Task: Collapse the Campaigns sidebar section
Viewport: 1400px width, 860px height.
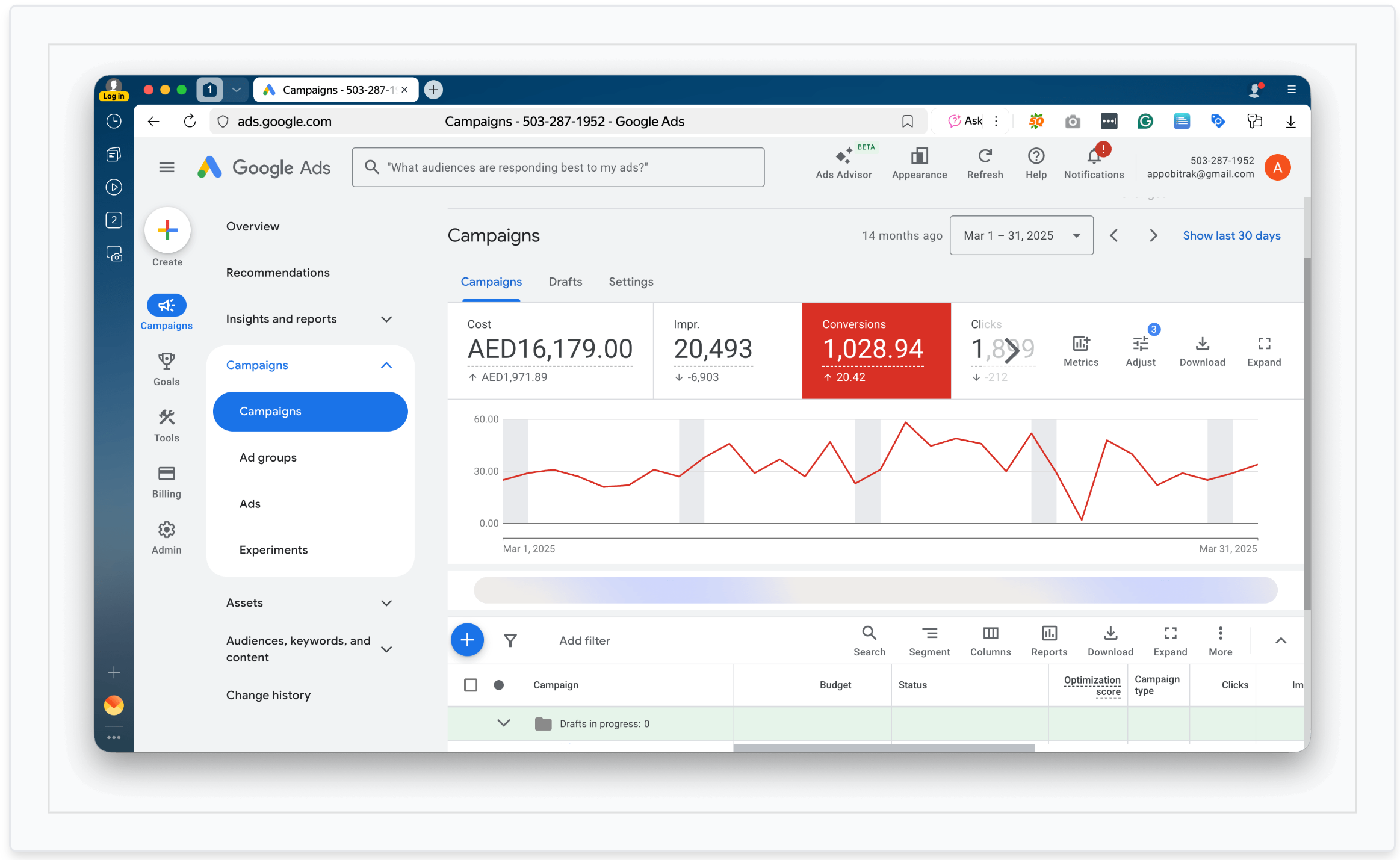Action: click(386, 365)
